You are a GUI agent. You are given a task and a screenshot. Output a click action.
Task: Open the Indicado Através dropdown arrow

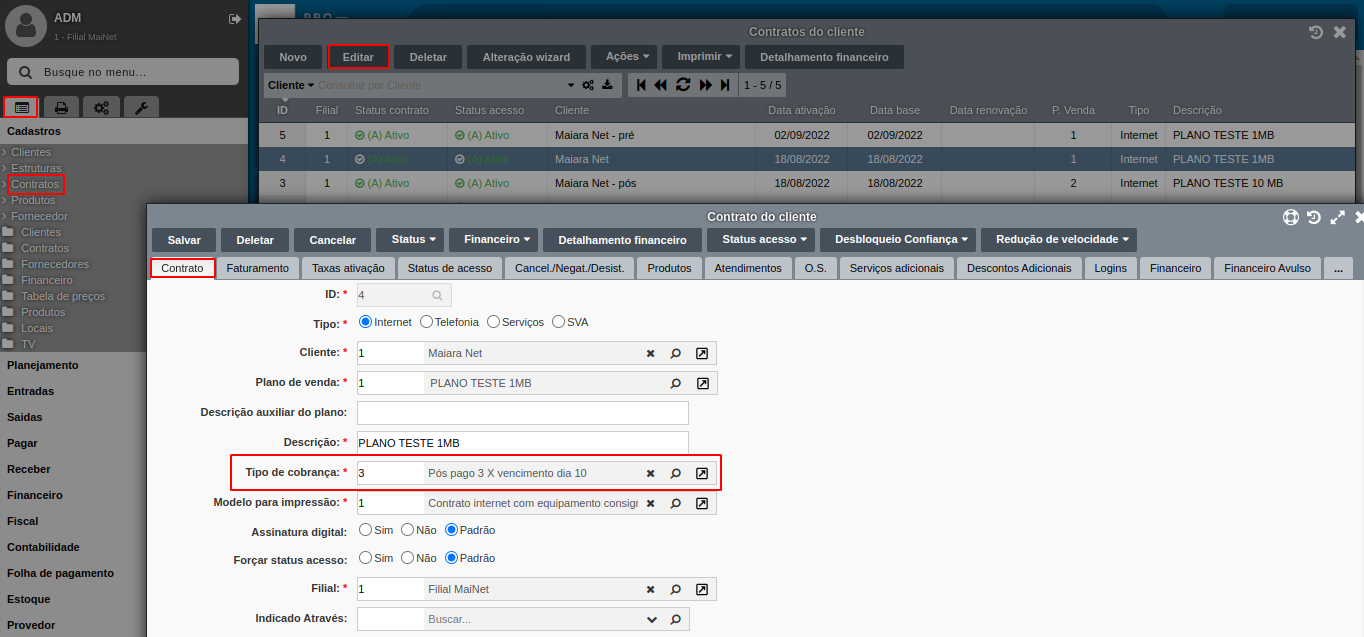pos(652,619)
